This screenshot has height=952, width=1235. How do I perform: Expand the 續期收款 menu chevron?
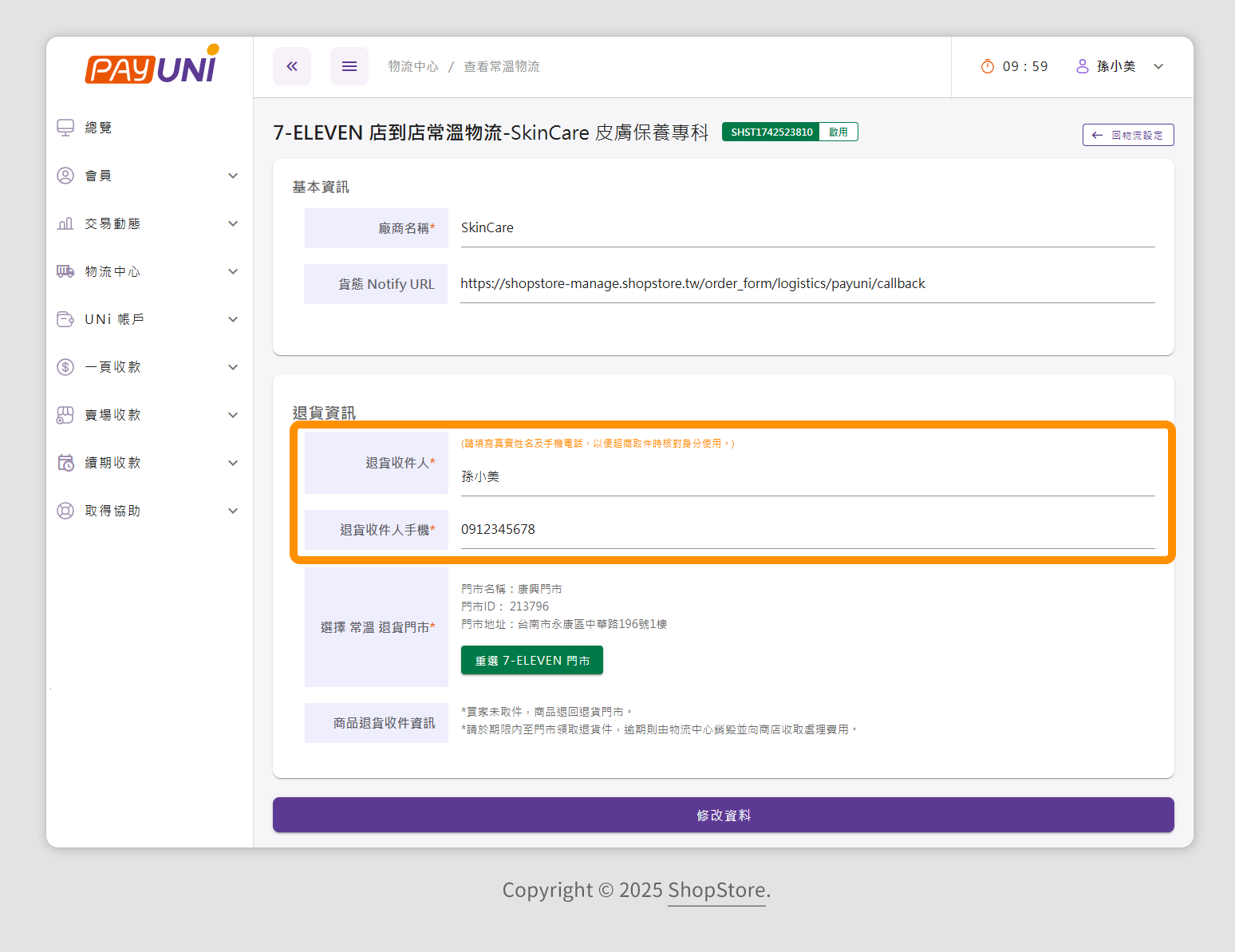233,463
